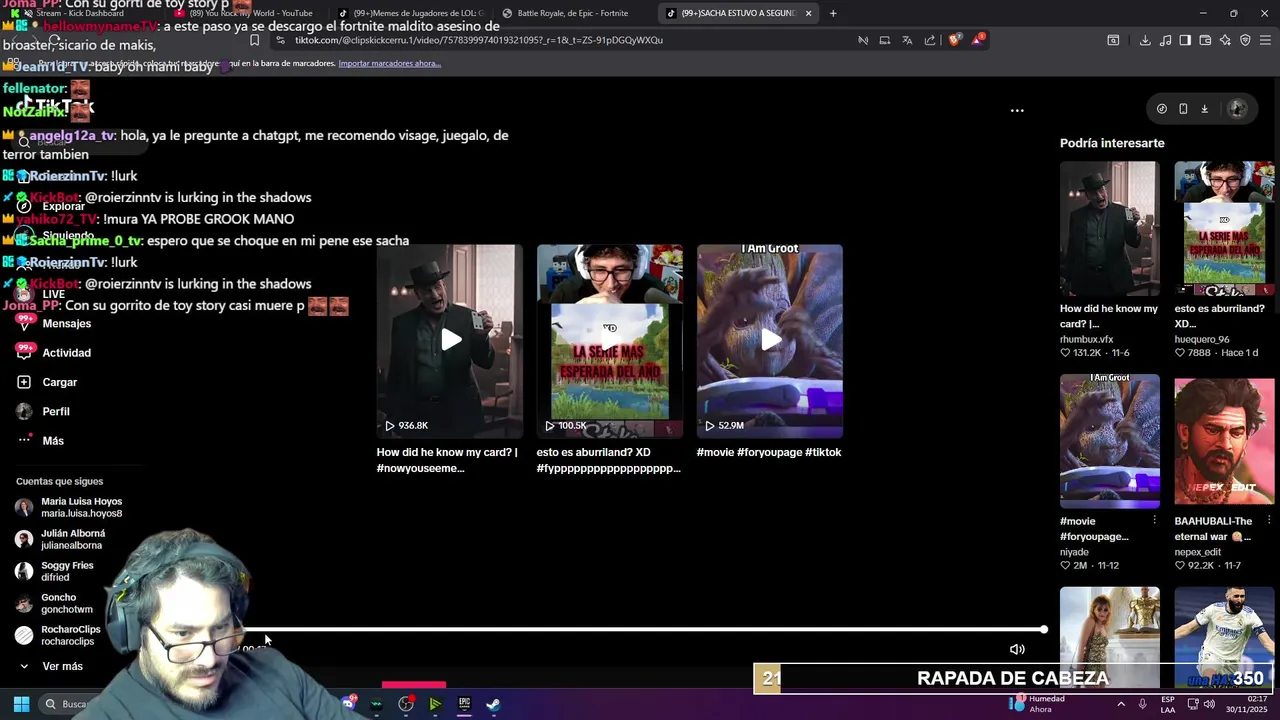Open Brave playlist music note icon
The image size is (1280, 720).
coord(1165,40)
